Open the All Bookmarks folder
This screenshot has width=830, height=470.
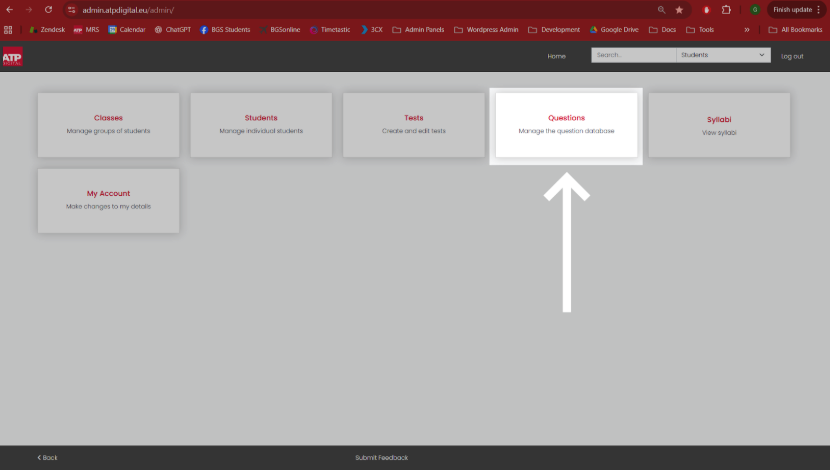(796, 30)
